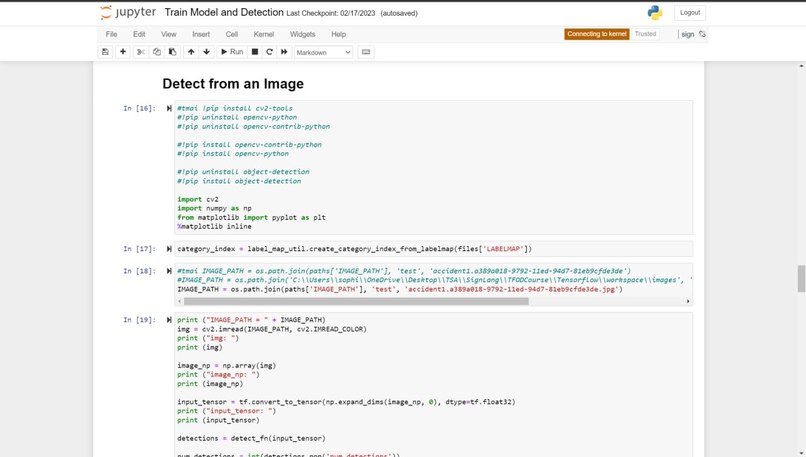Screen dimensions: 806x457
Task: Click the kernel connection status icon
Action: [x=702, y=34]
